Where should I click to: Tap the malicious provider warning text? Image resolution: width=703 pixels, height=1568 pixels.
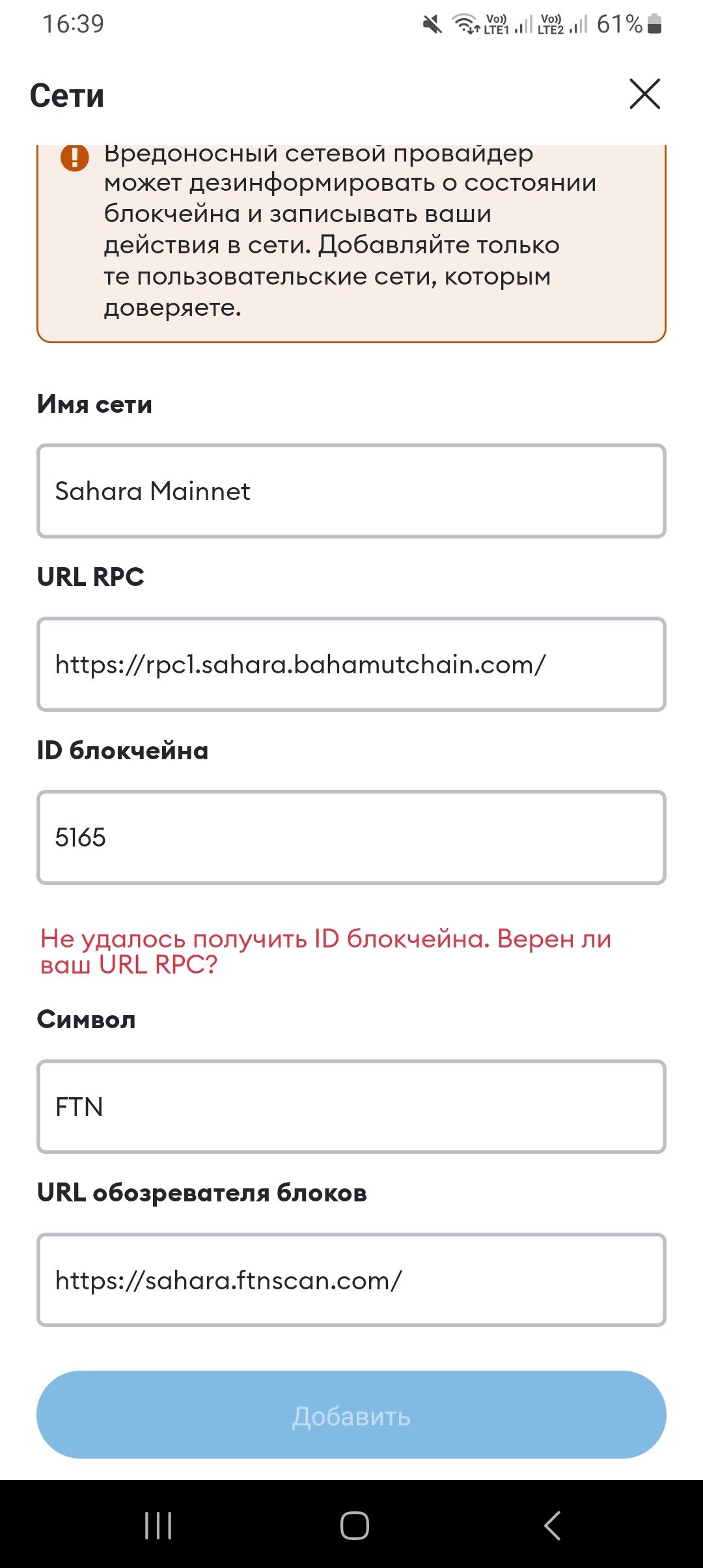coord(350,229)
